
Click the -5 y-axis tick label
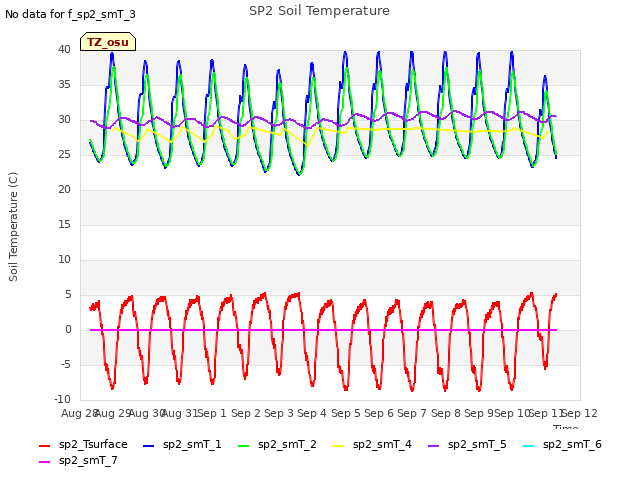66,364
